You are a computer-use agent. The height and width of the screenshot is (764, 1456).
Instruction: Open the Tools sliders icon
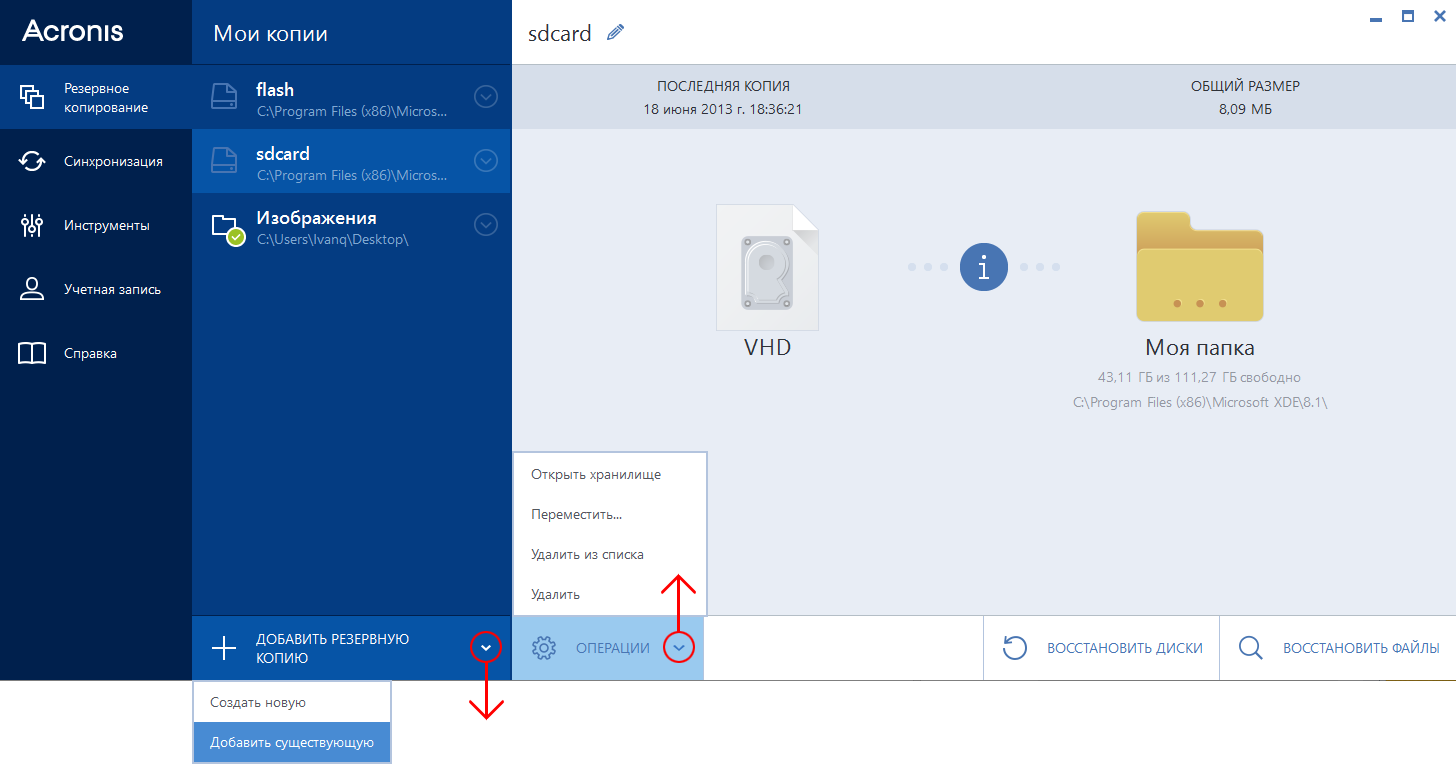click(x=32, y=225)
